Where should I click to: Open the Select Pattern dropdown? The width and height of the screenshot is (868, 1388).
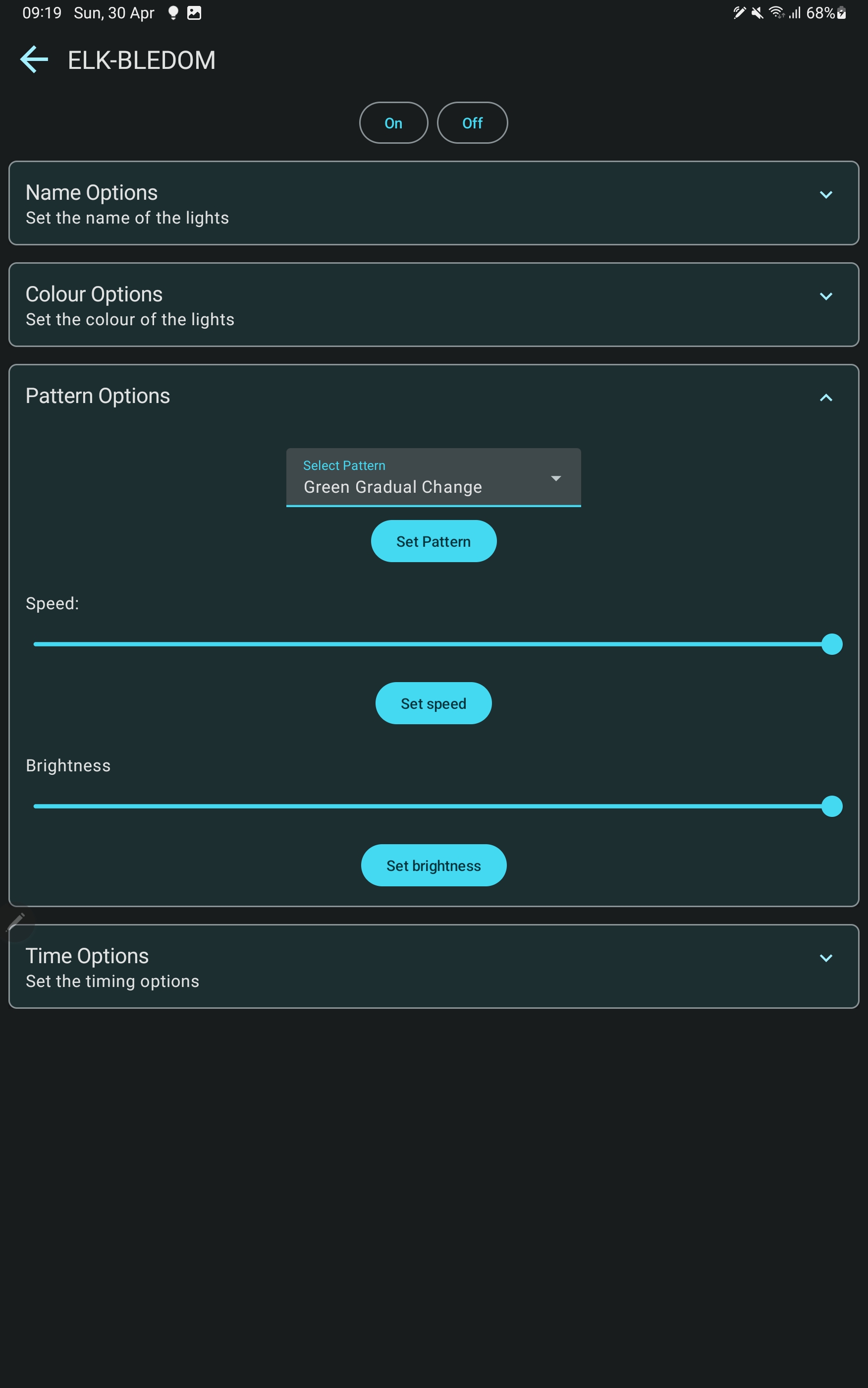(x=434, y=477)
